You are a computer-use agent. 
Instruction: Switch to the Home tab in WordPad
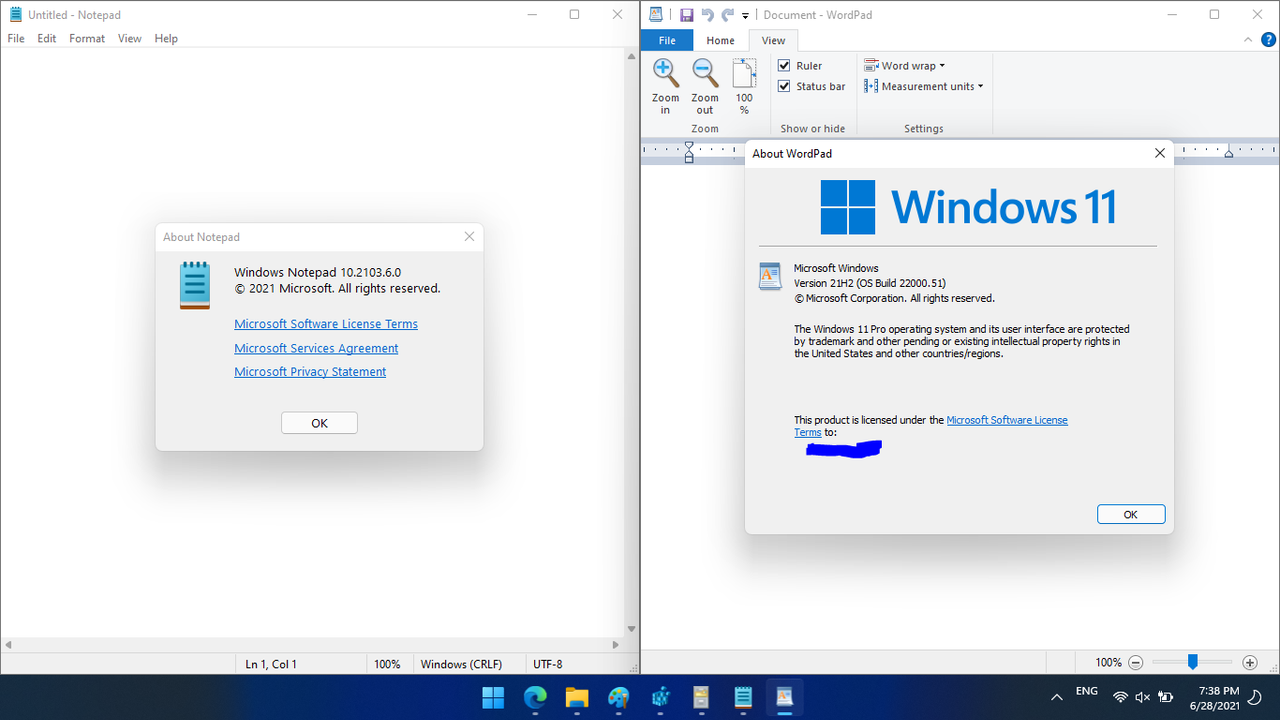pyautogui.click(x=721, y=40)
